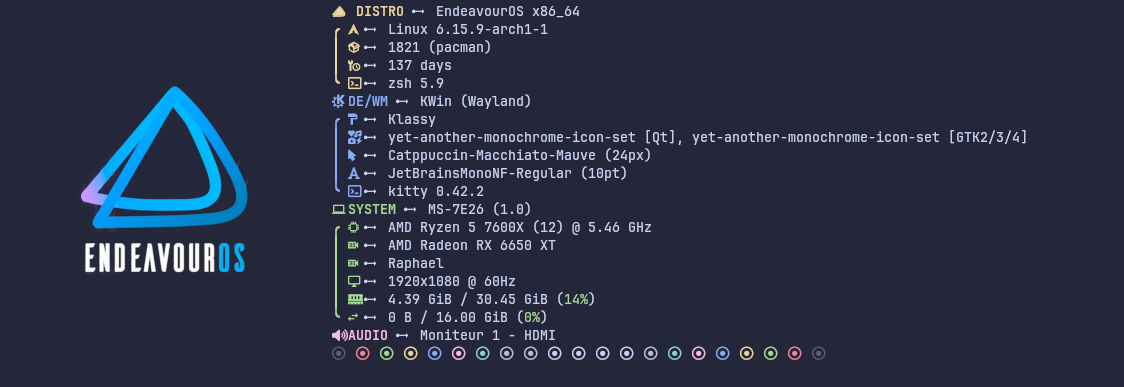The height and width of the screenshot is (387, 1124).
Task: Pick the leftmost red color dot
Action: point(363,353)
